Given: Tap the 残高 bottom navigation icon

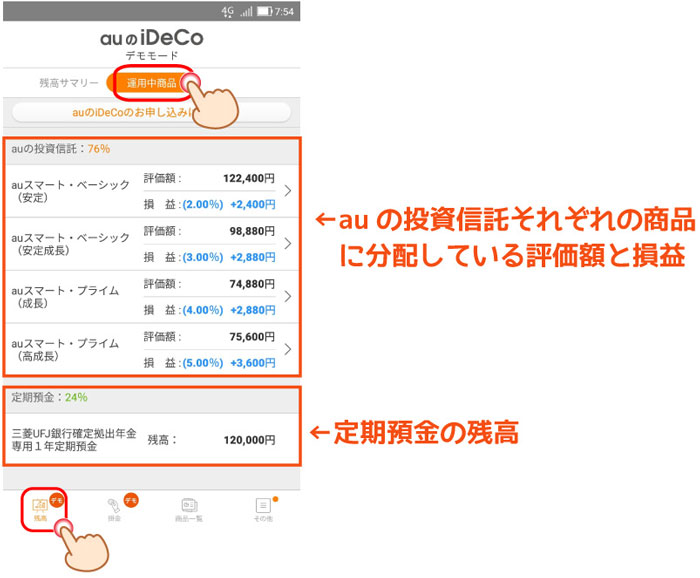Looking at the screenshot, I should click(40, 510).
